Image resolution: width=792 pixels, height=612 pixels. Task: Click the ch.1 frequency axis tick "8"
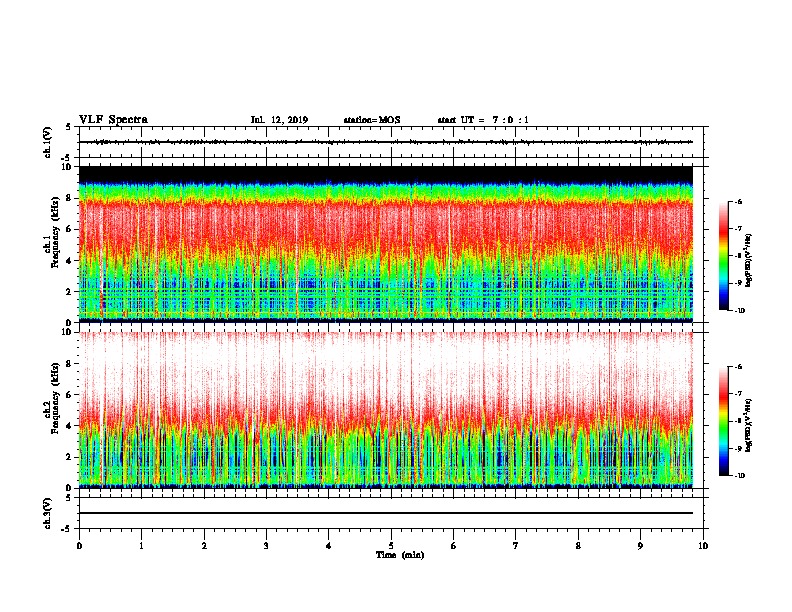coord(70,198)
